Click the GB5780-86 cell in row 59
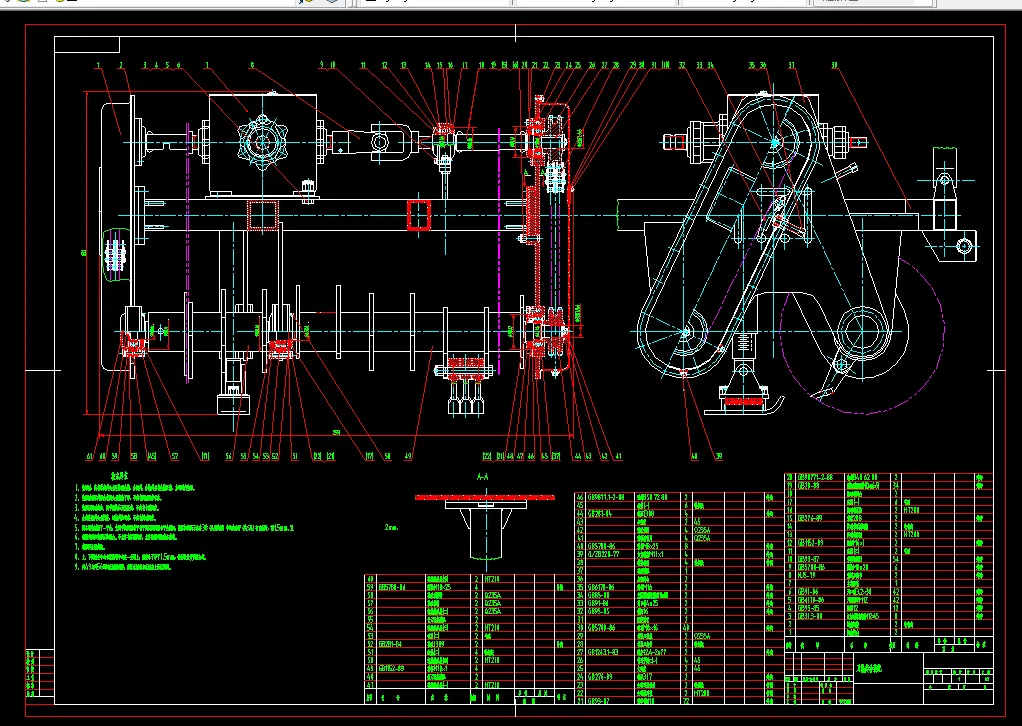Viewport: 1022px width, 726px height. coord(392,587)
